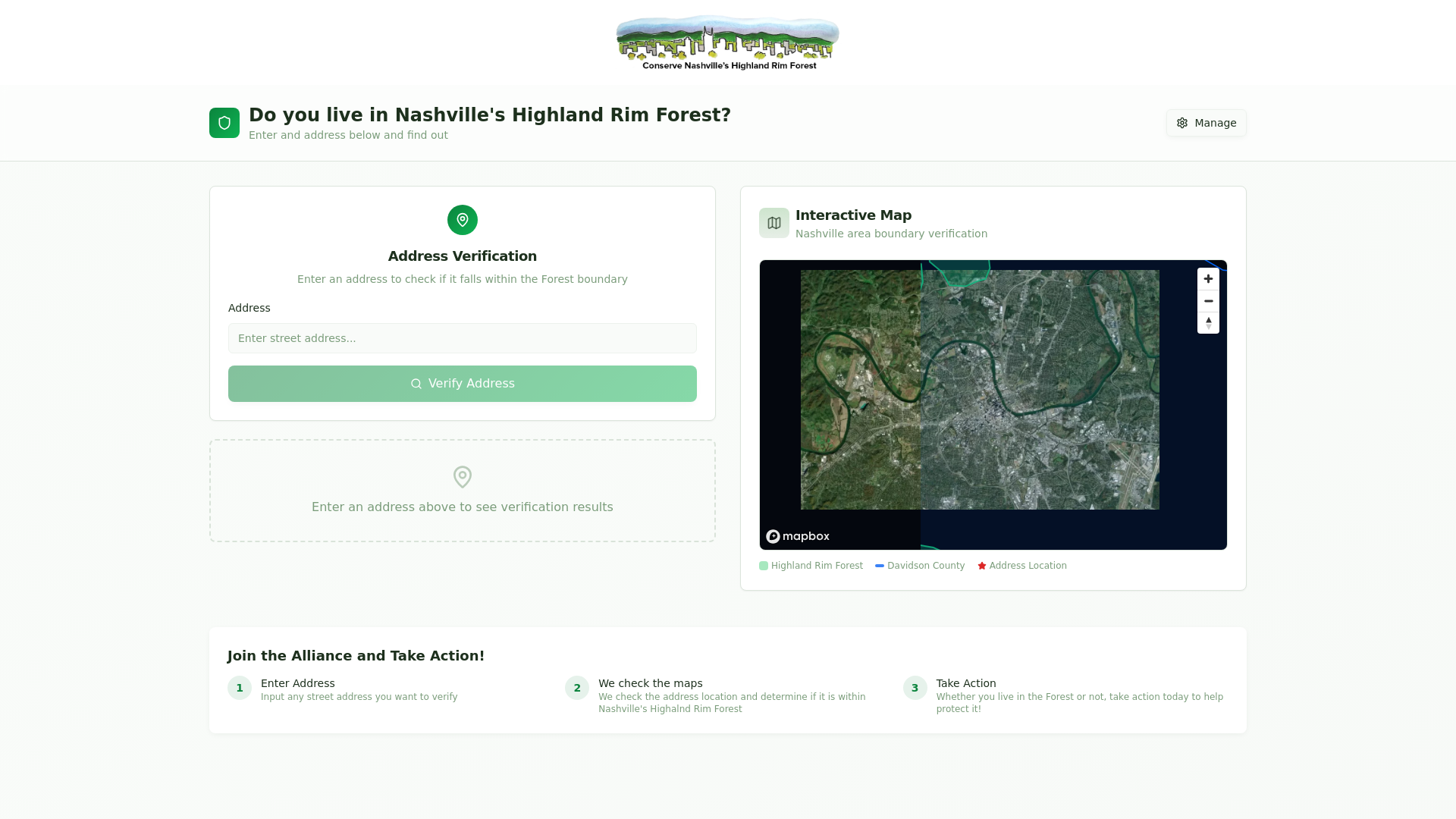Click 'Nashville area boundary verification' subtitle

891,234
